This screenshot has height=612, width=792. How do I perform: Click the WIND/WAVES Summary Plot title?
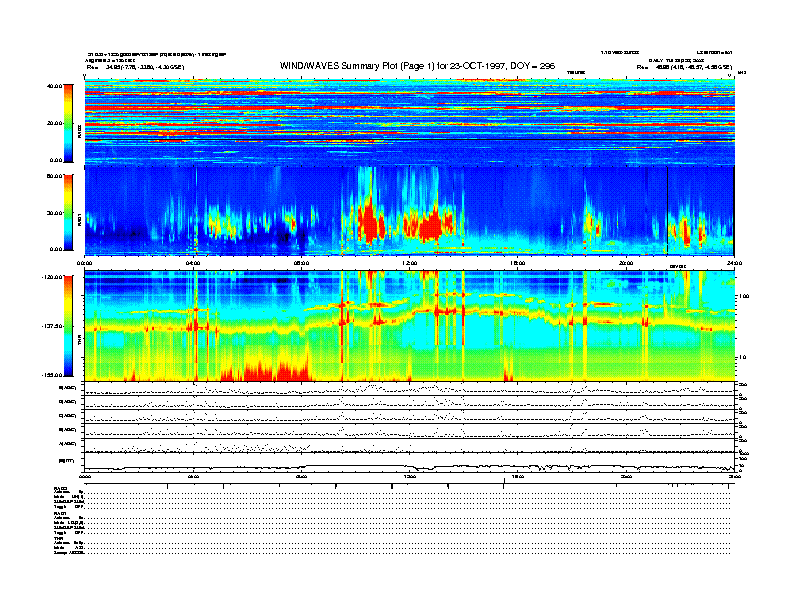pyautogui.click(x=417, y=66)
